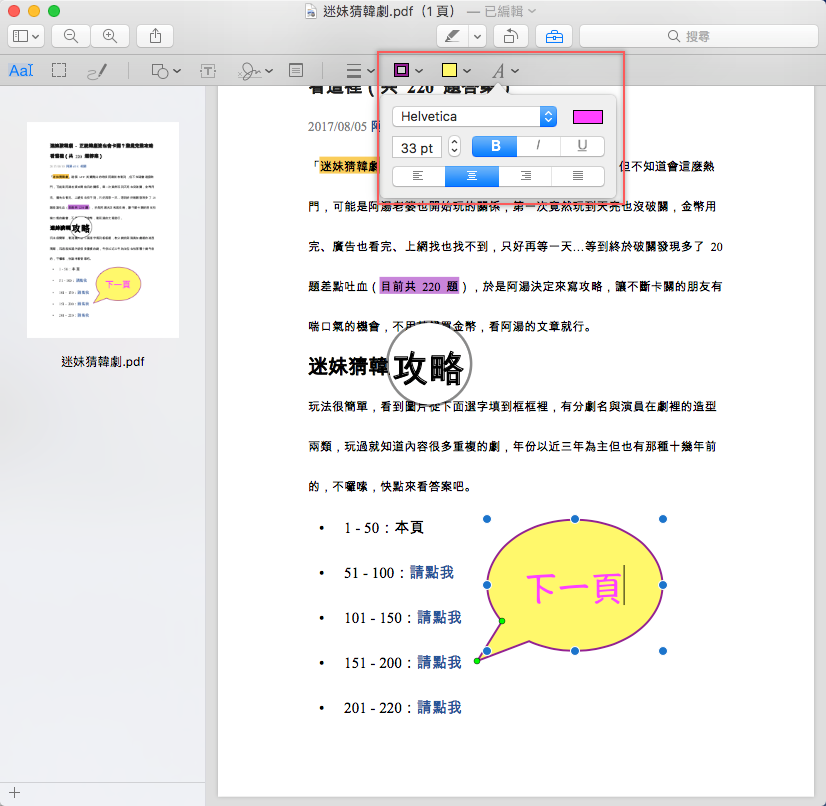
Task: Select the rectangular selection tool
Action: click(59, 71)
